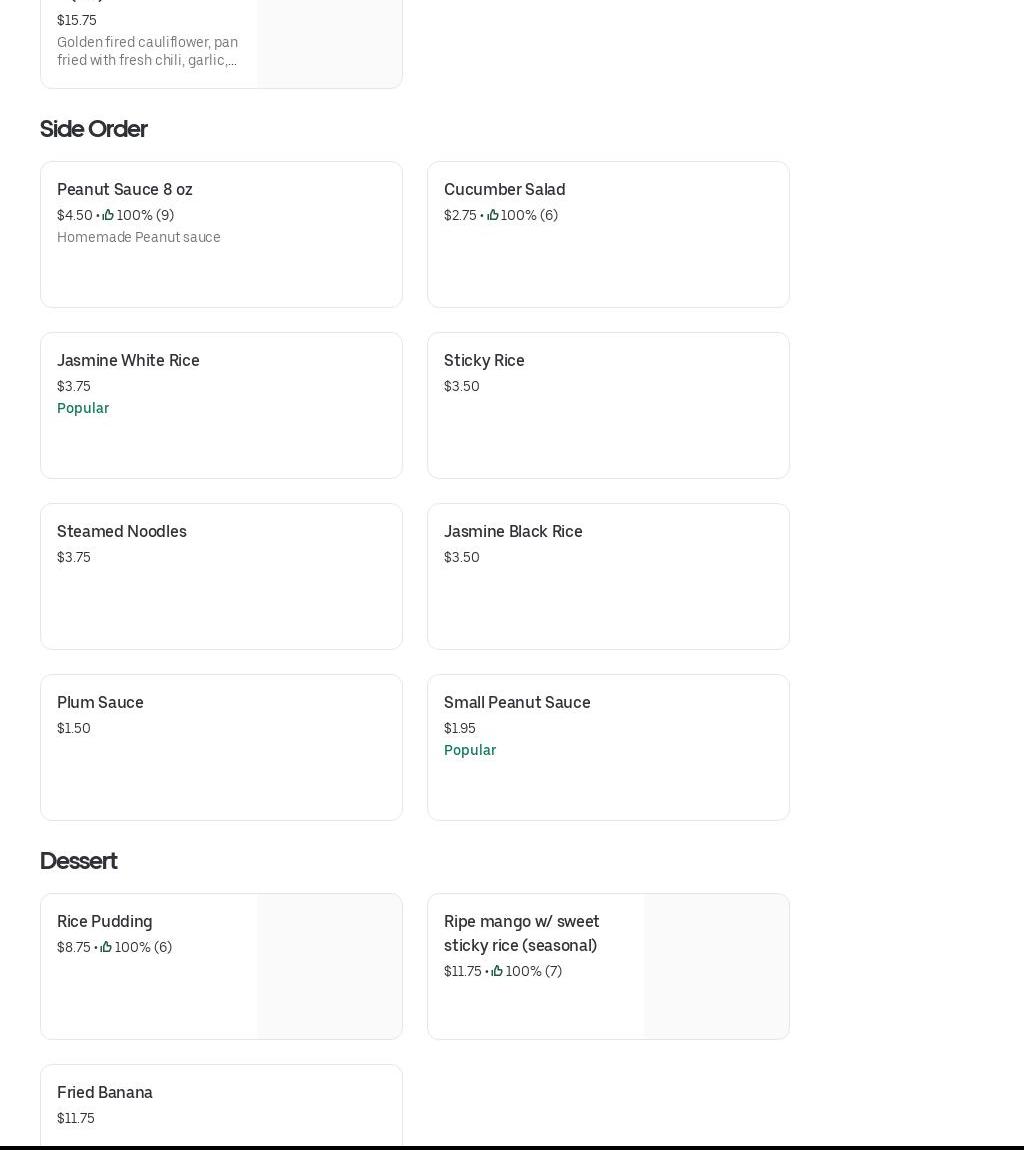Click Popular label under Jasmine White Rice
Image resolution: width=1024 pixels, height=1150 pixels.
[83, 408]
